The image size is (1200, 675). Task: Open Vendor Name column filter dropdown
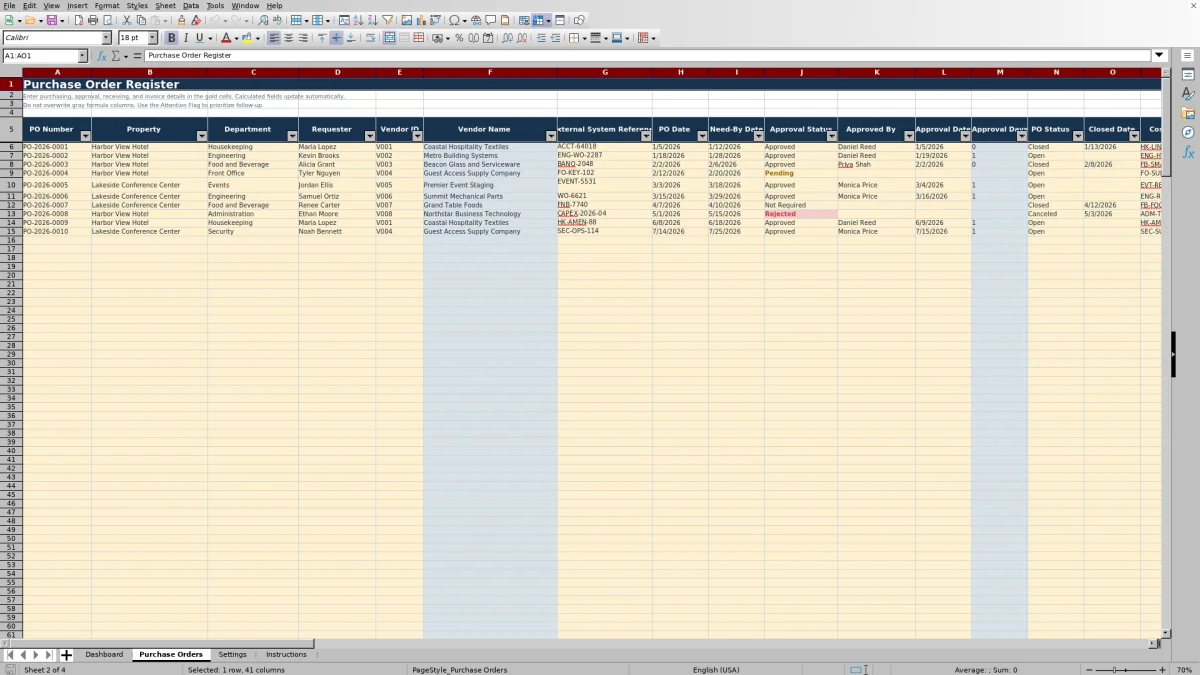pos(551,136)
